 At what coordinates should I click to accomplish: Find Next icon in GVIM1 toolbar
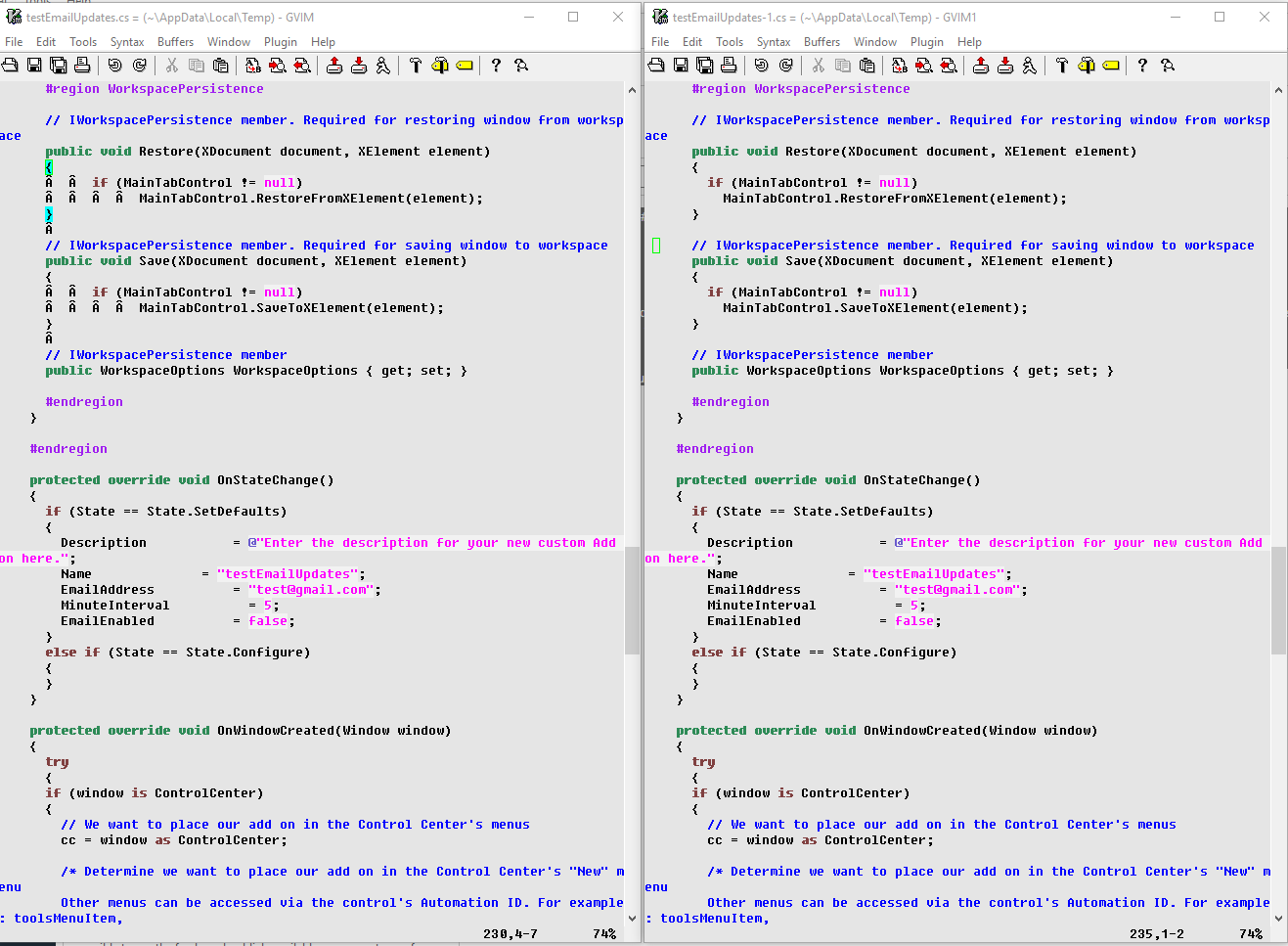click(924, 66)
